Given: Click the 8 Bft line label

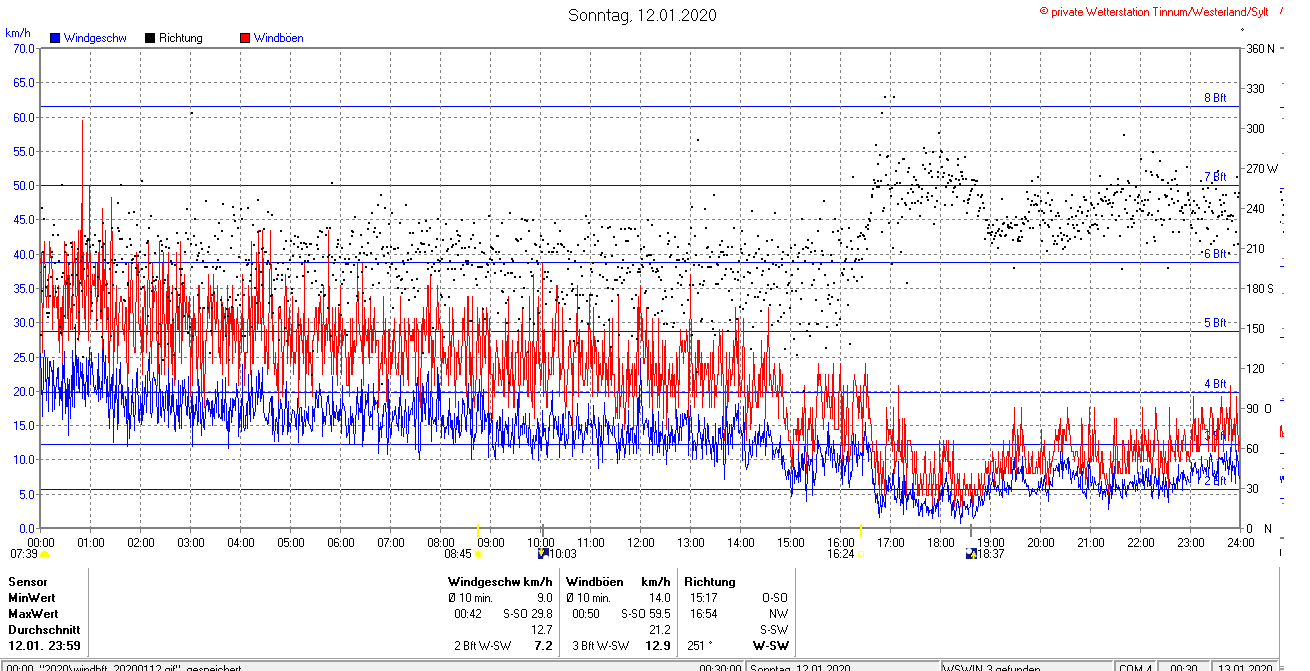Looking at the screenshot, I should point(1214,98).
